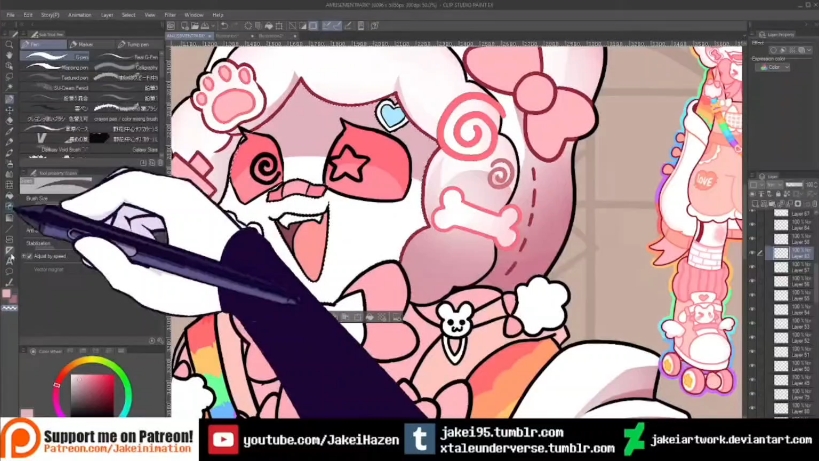Choose the Mapping pen brush
Screen dimensions: 819x461
(x=55, y=67)
